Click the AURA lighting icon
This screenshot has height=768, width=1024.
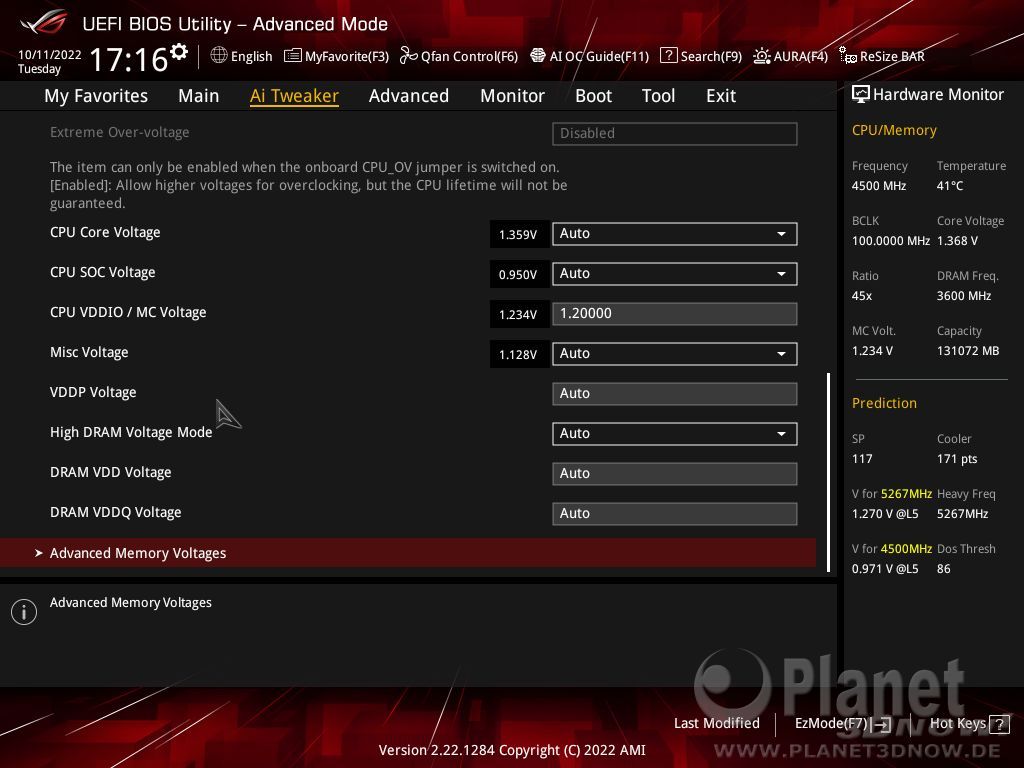tap(761, 56)
